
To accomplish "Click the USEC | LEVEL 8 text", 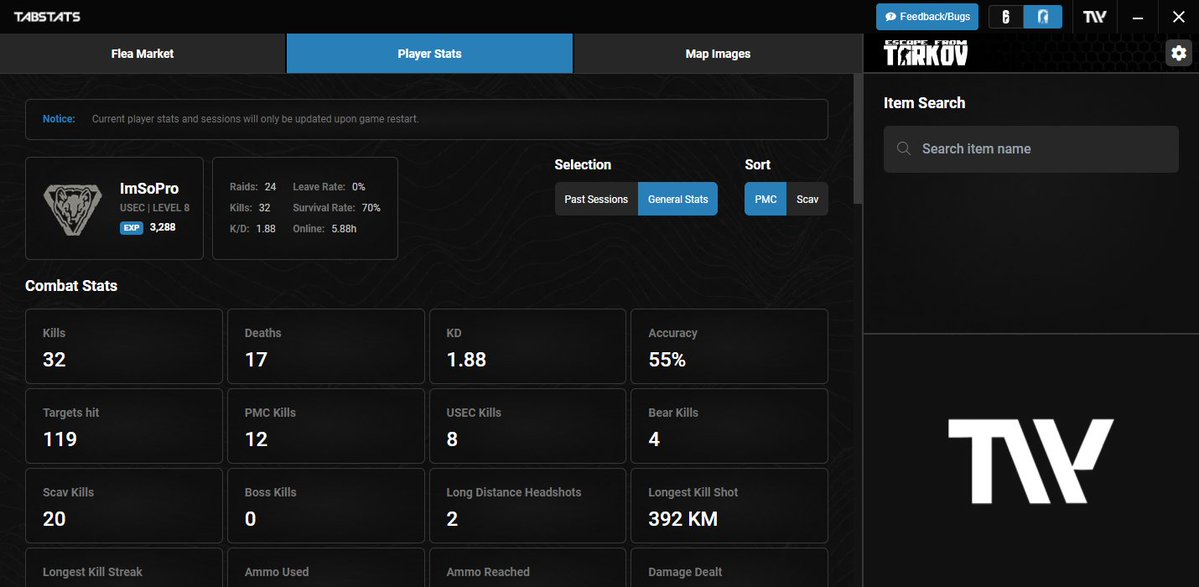I will pos(154,208).
